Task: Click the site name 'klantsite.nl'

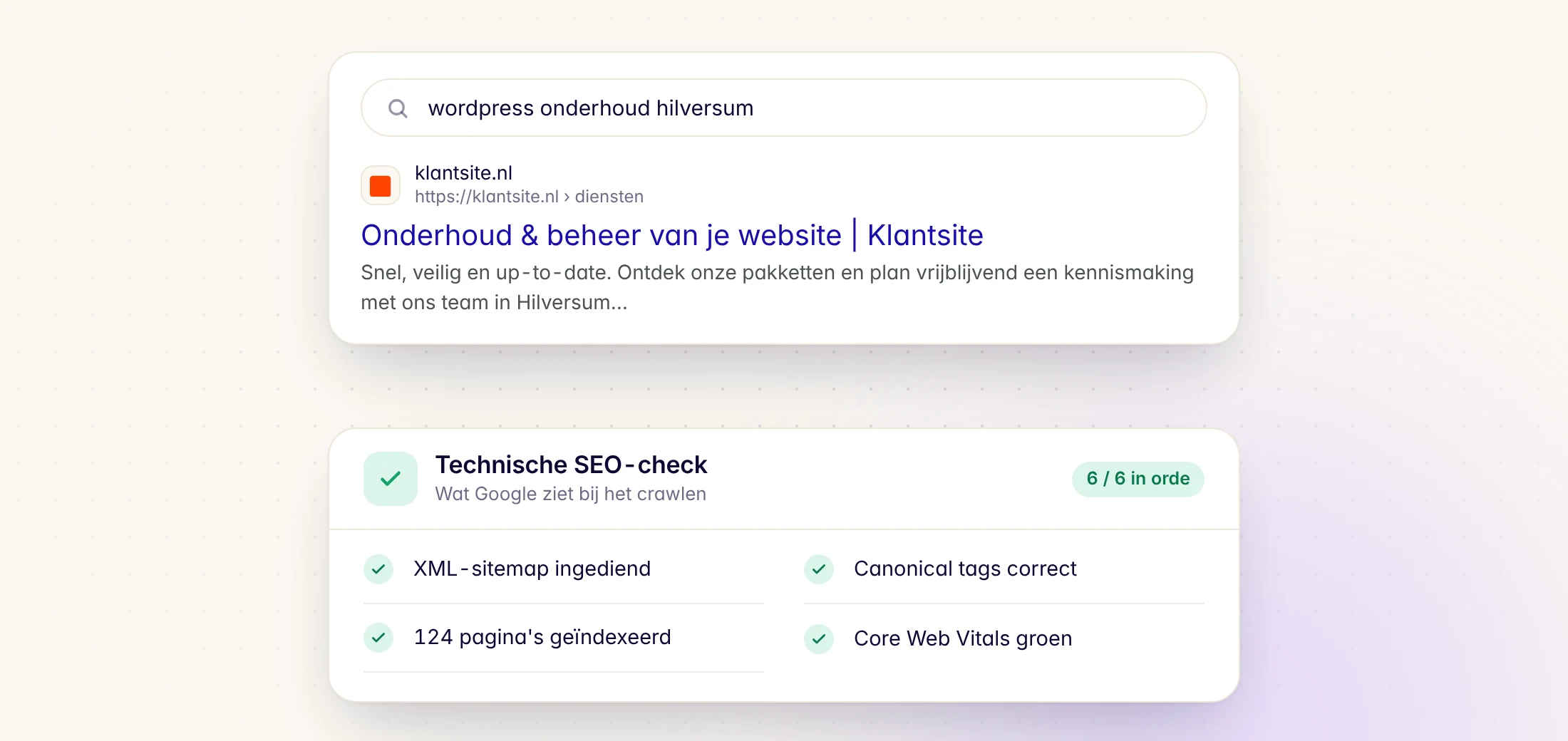Action: [463, 173]
